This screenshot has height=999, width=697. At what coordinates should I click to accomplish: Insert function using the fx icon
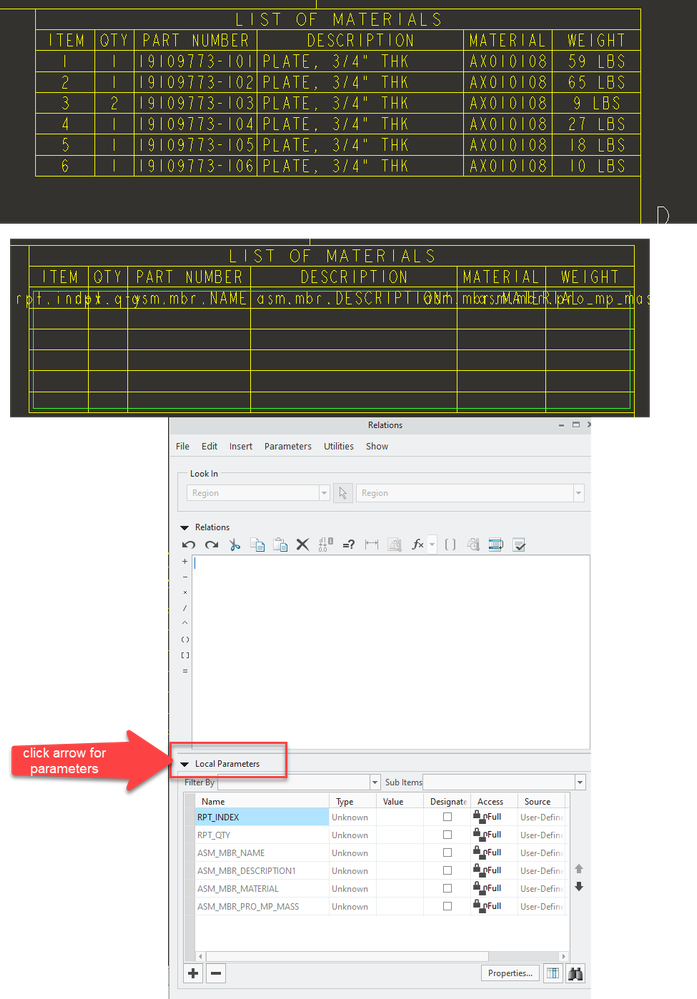coord(417,545)
